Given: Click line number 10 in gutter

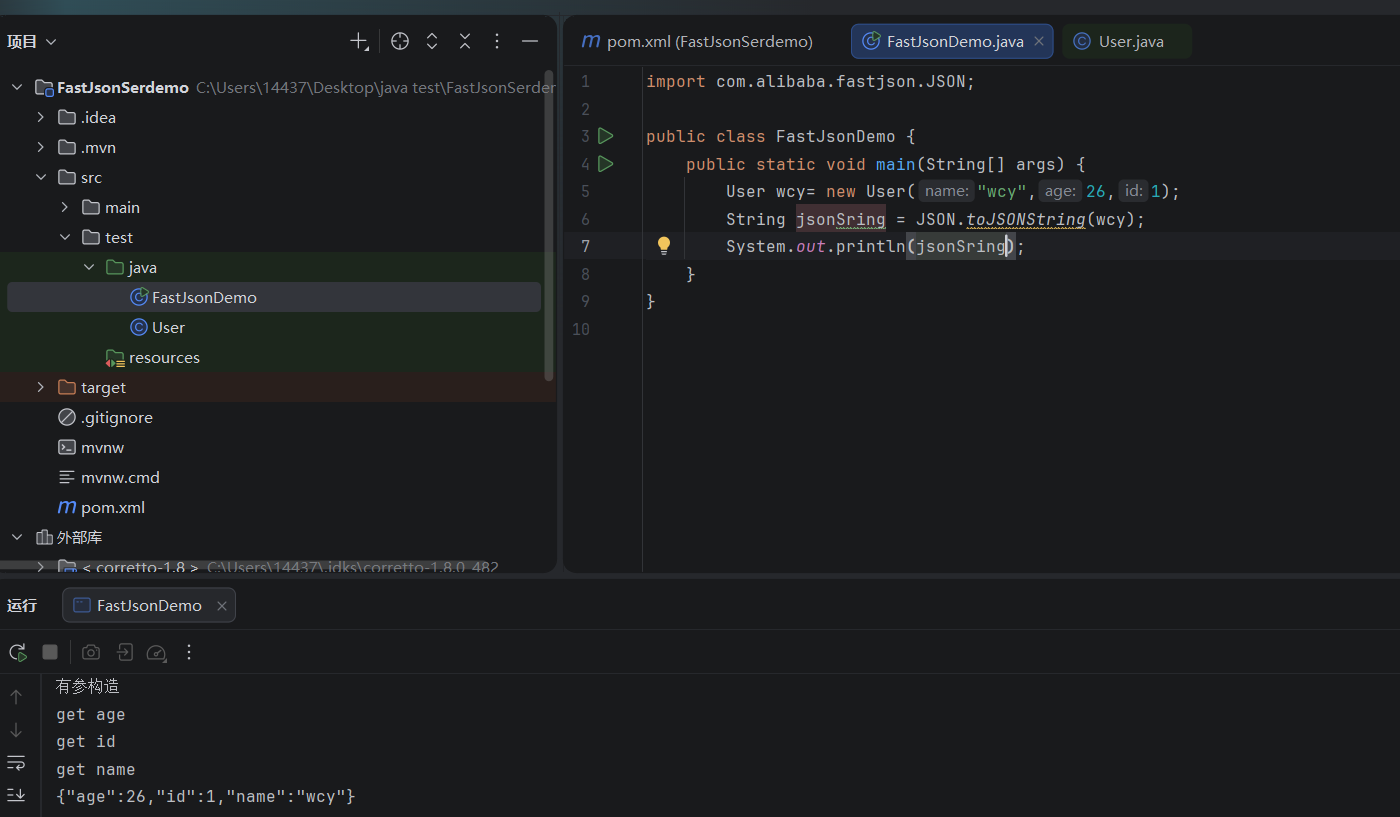Looking at the screenshot, I should (x=581, y=329).
